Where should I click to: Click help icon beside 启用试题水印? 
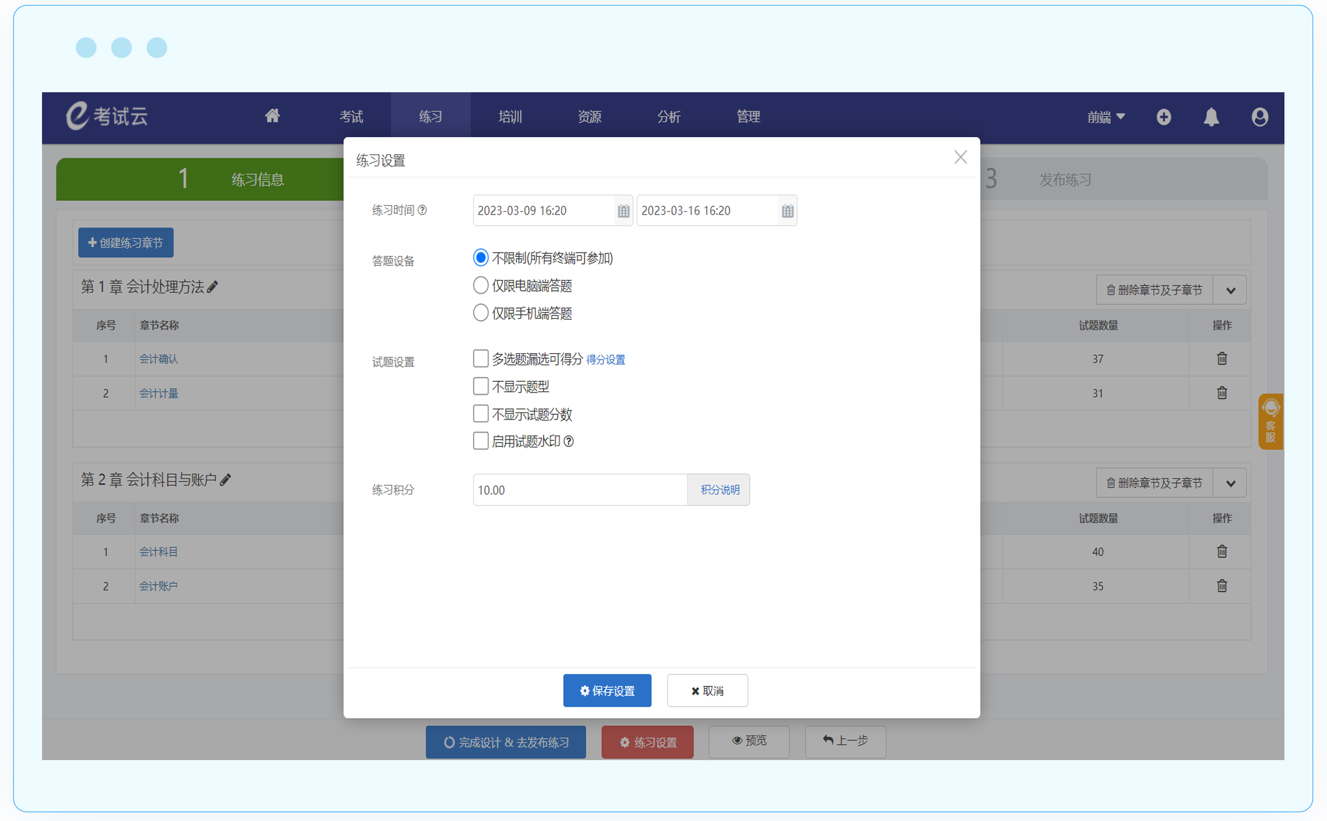click(x=569, y=441)
